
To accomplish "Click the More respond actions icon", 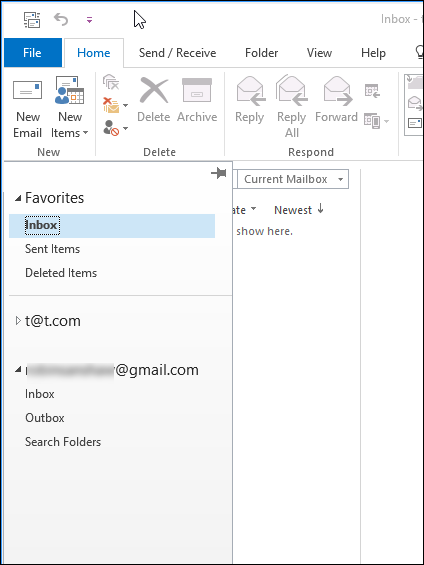I will click(372, 121).
